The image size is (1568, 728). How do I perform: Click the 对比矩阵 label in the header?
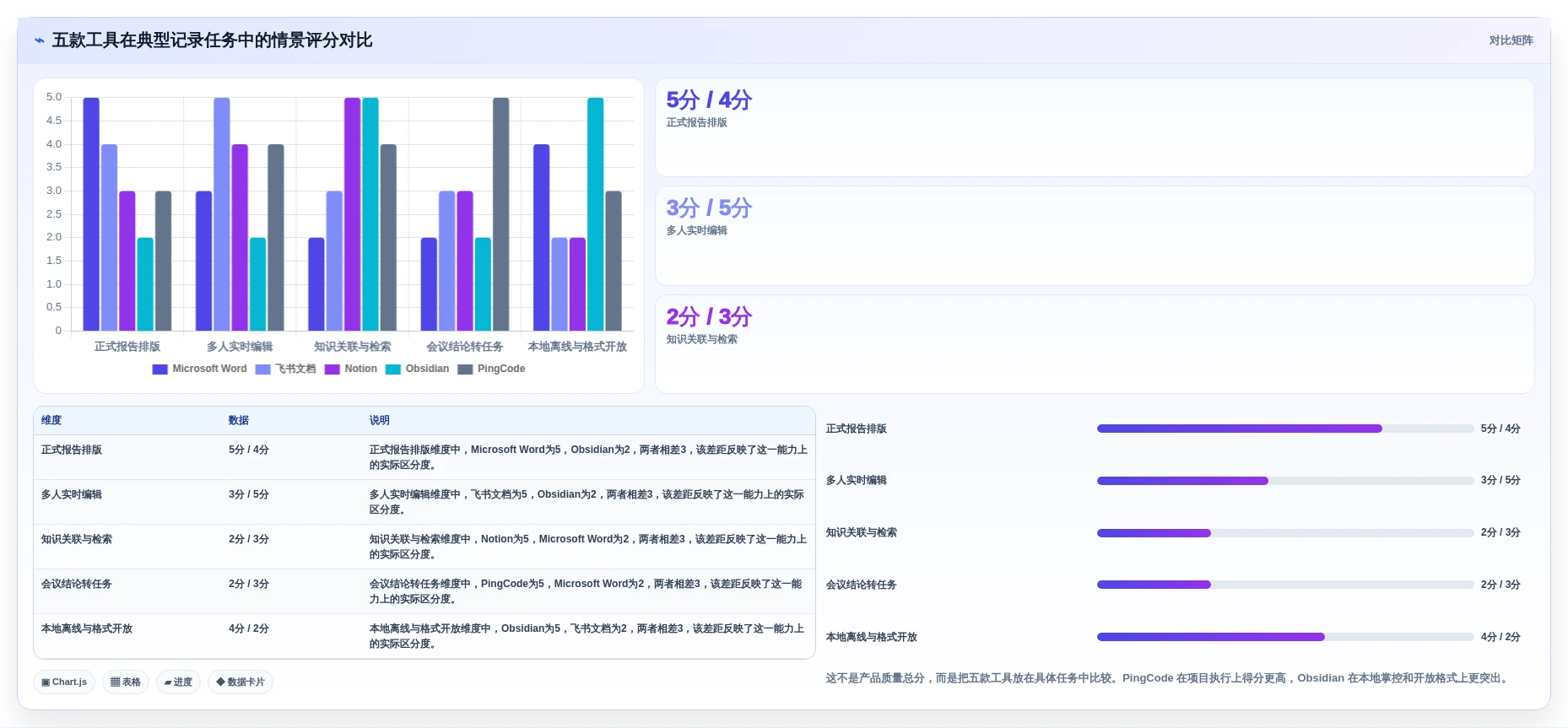point(1511,40)
